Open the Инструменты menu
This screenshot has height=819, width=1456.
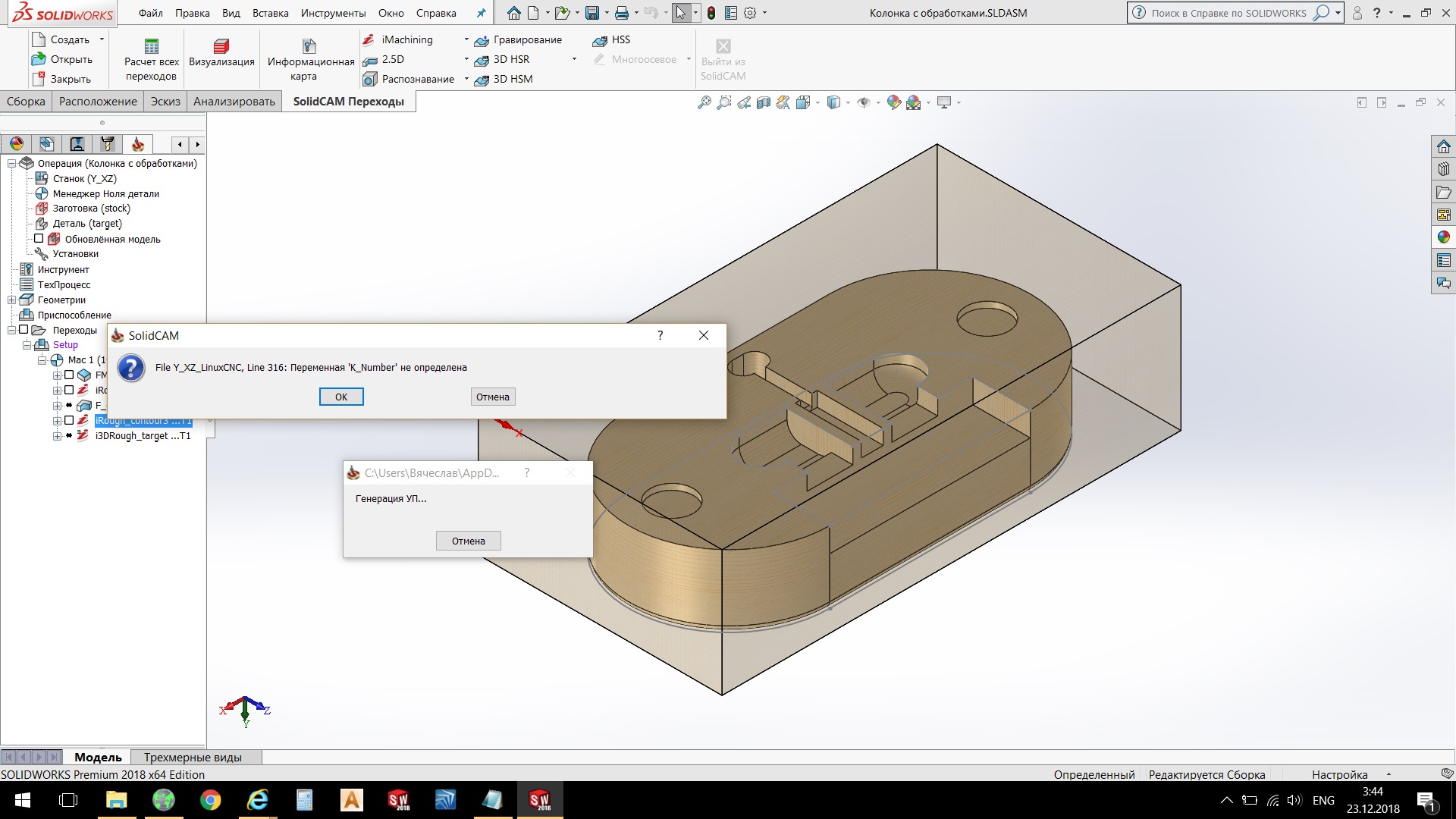click(333, 13)
